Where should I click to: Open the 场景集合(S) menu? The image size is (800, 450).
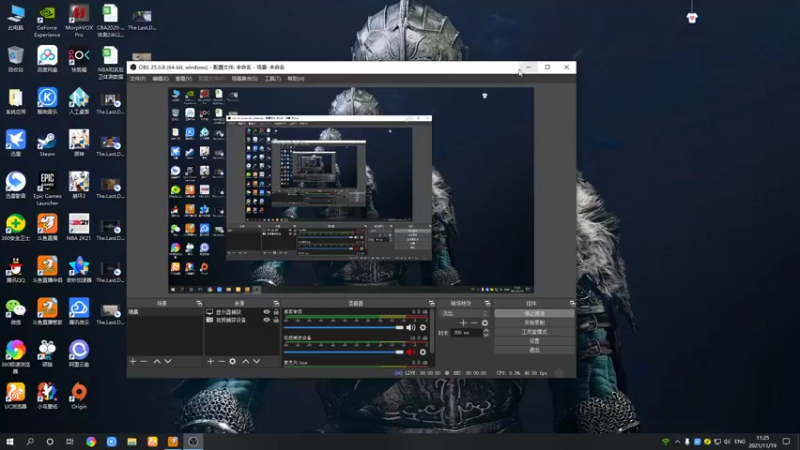pyautogui.click(x=244, y=79)
